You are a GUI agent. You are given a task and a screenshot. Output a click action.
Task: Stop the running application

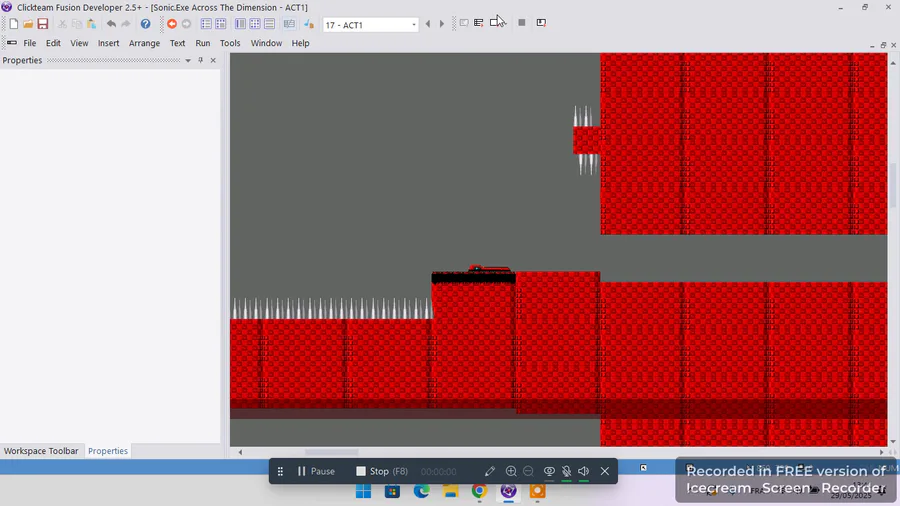coord(522,23)
